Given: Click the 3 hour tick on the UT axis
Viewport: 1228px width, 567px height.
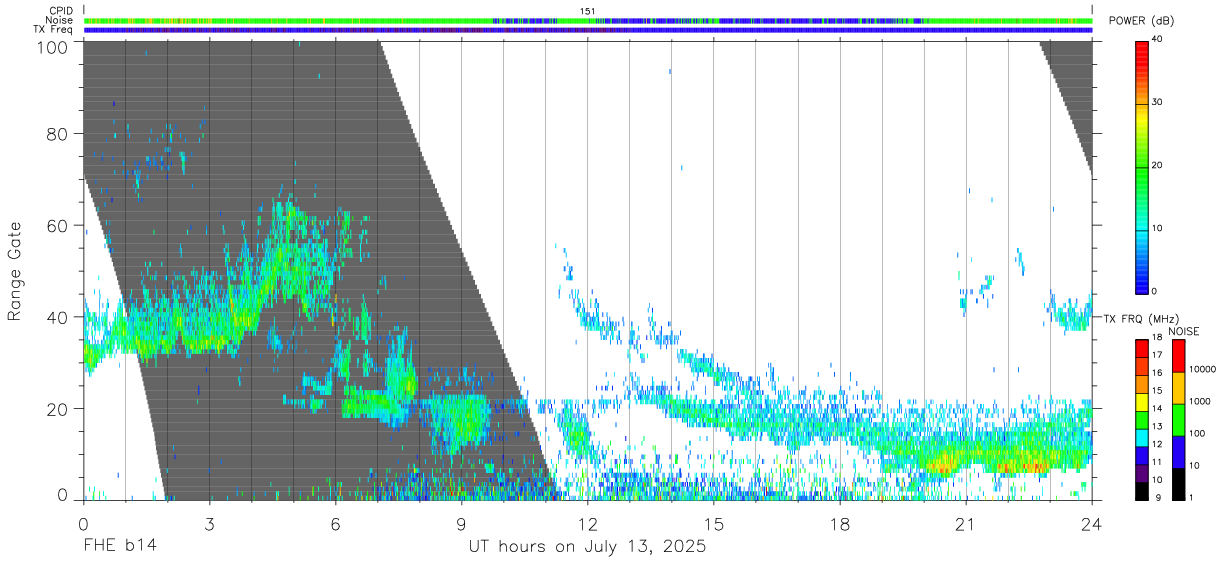Looking at the screenshot, I should tap(209, 523).
